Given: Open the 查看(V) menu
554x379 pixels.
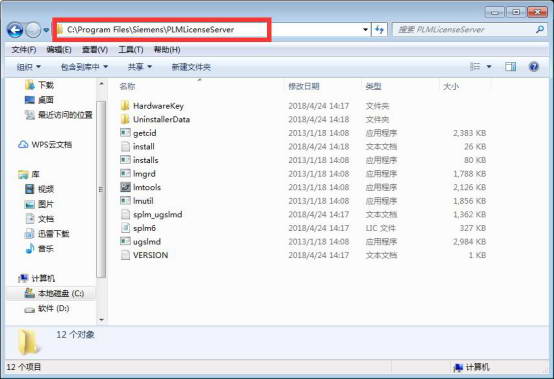Looking at the screenshot, I should (x=95, y=50).
